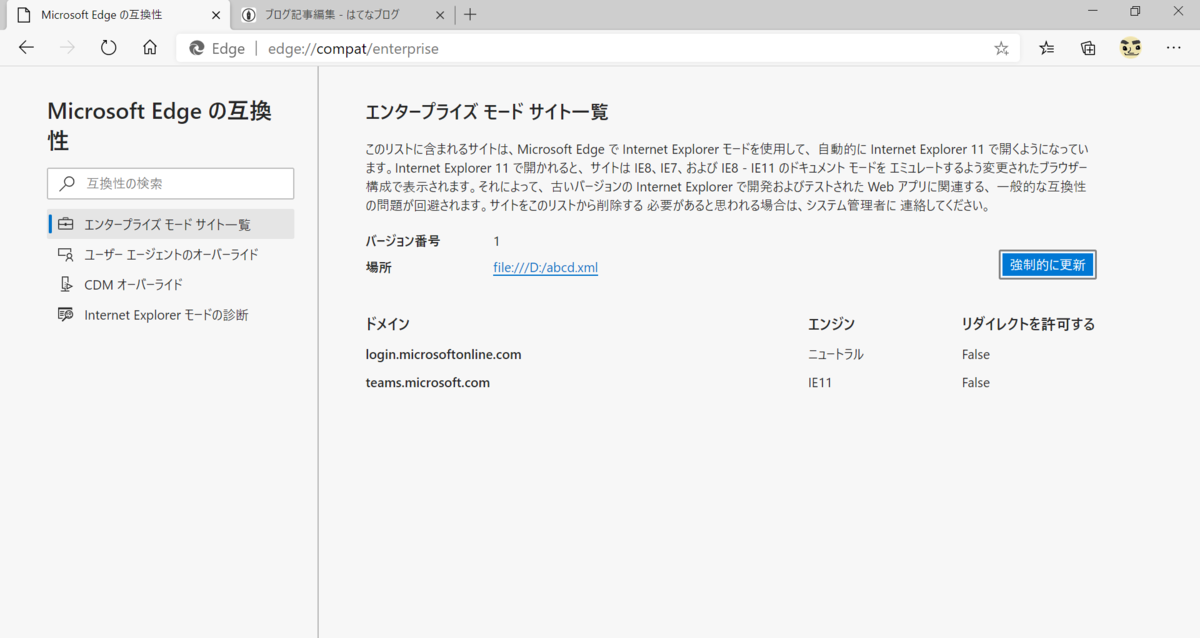The height and width of the screenshot is (638, 1200).
Task: Reload the page with refresh icon
Action: pos(109,48)
